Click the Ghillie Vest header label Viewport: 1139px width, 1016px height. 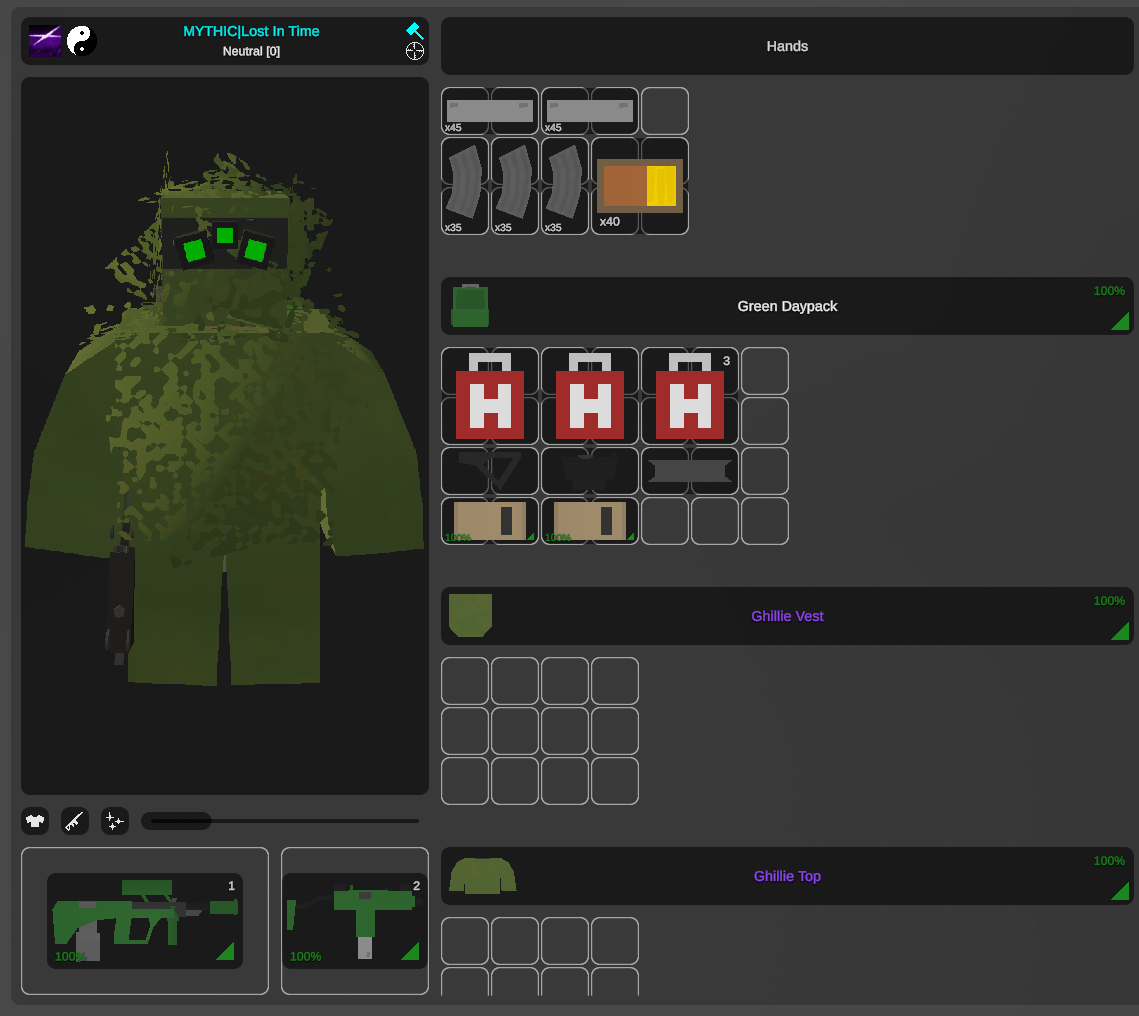click(787, 617)
